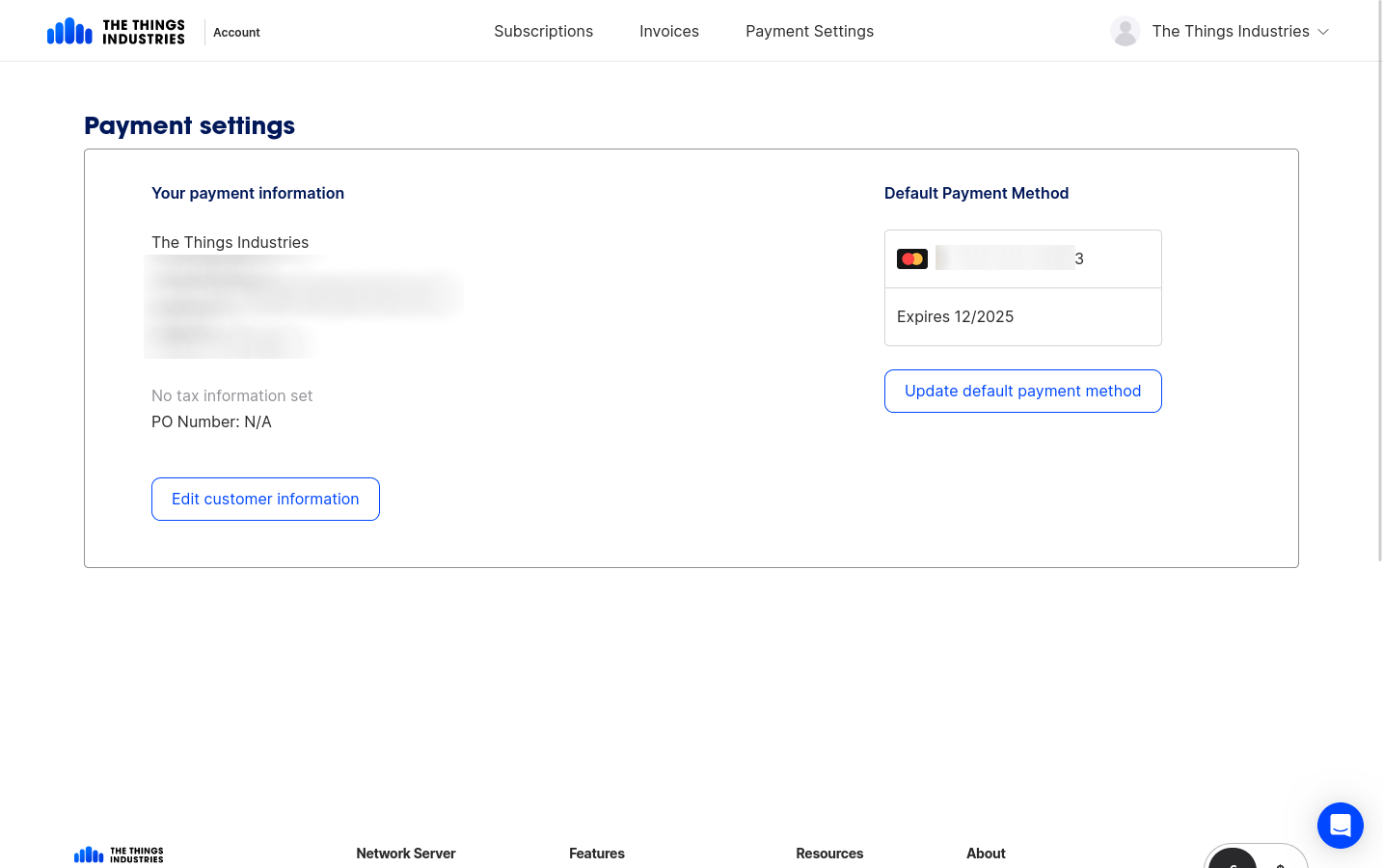The image size is (1383, 868).
Task: Select the Payment Settings nav item
Action: (809, 31)
